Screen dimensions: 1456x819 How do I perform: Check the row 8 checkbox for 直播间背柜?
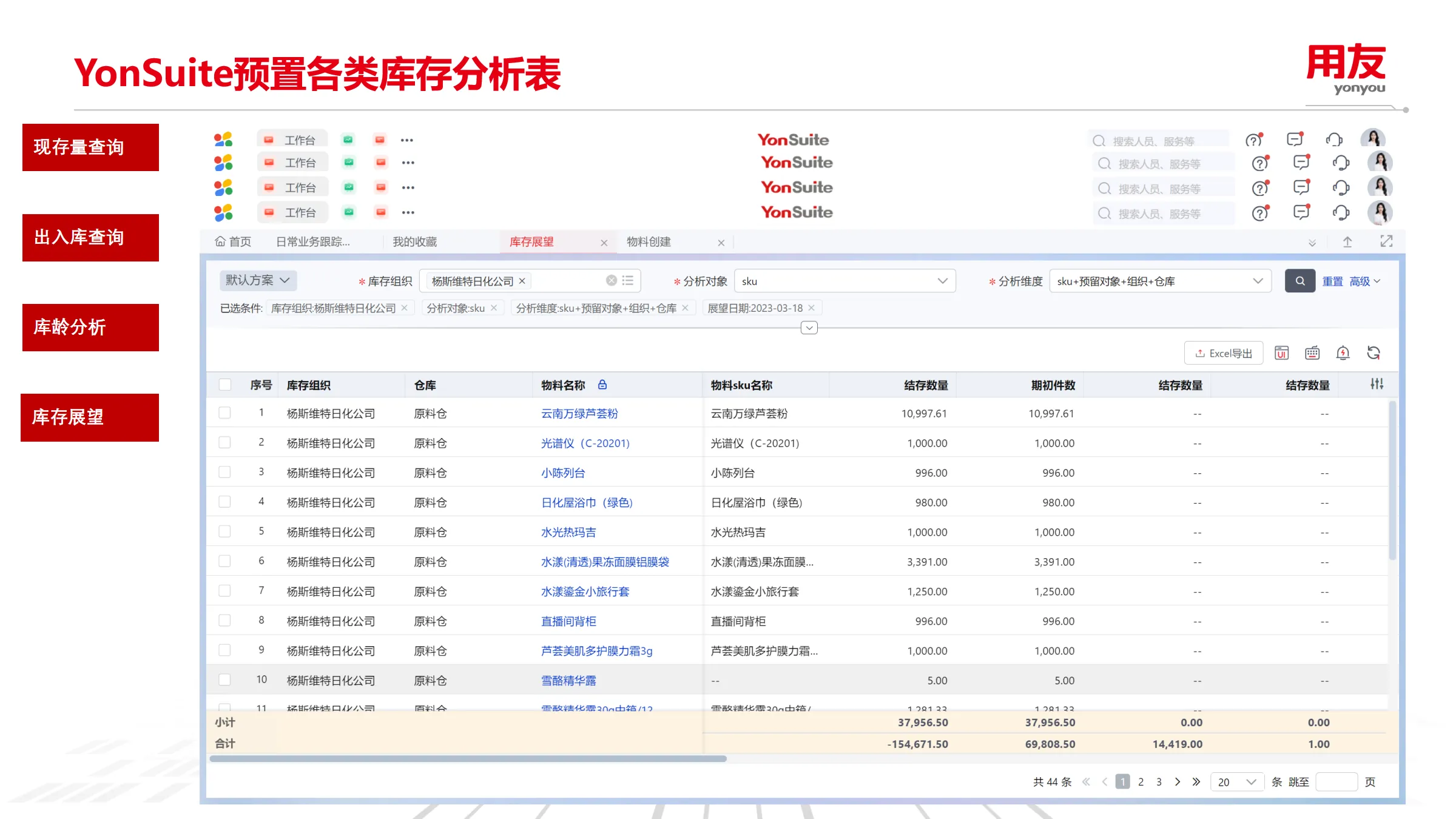tap(224, 621)
